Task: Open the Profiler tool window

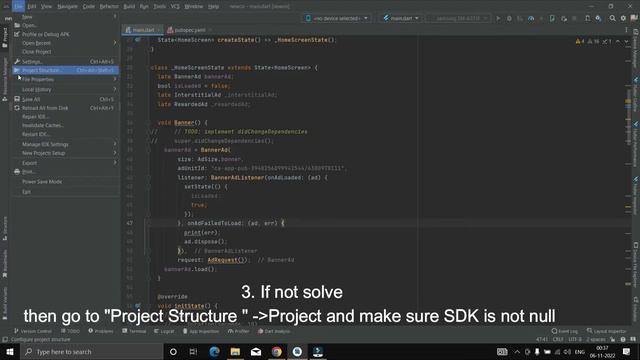Action: (238, 331)
